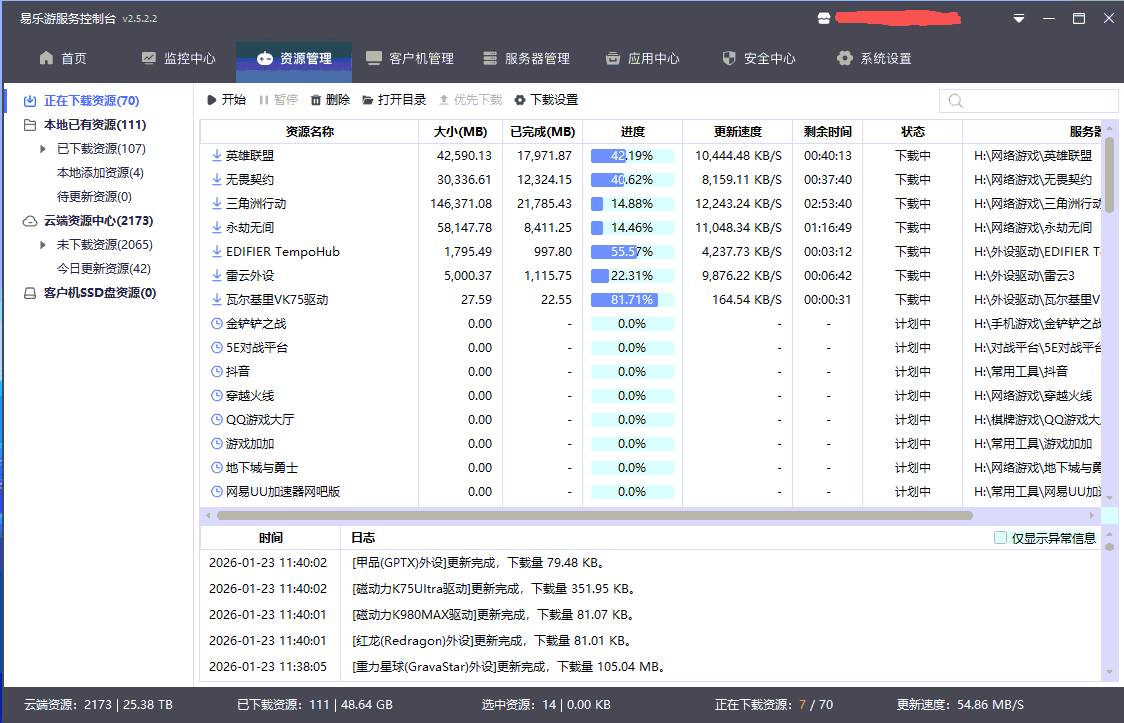Select the 删除 (Delete) toolbar icon

317,99
